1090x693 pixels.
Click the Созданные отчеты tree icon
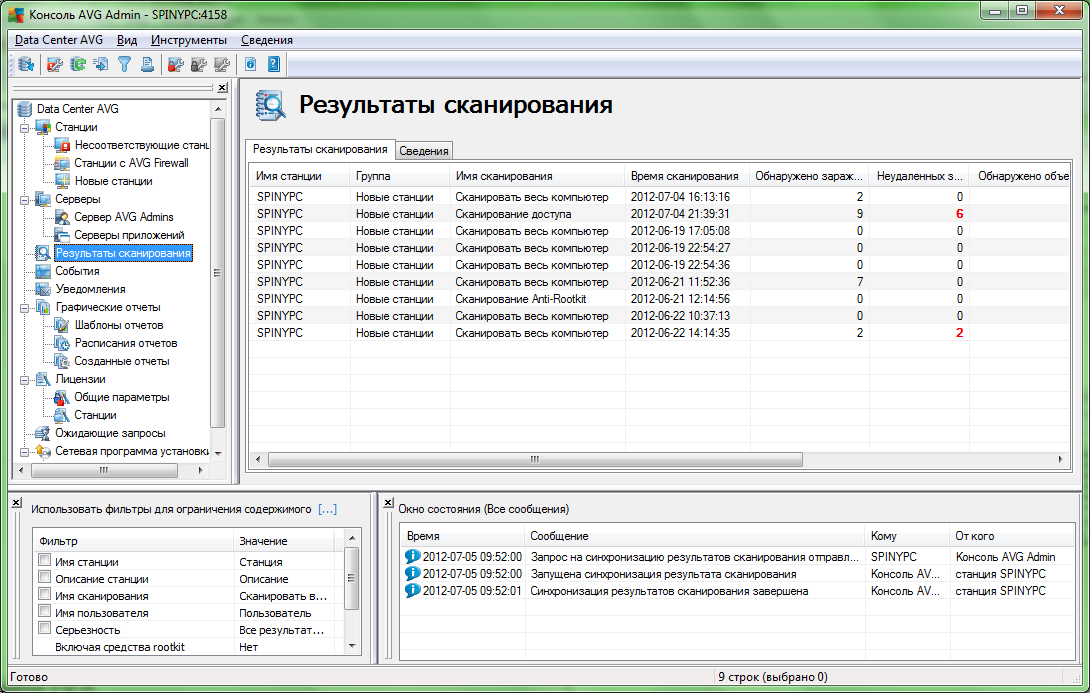(x=63, y=361)
